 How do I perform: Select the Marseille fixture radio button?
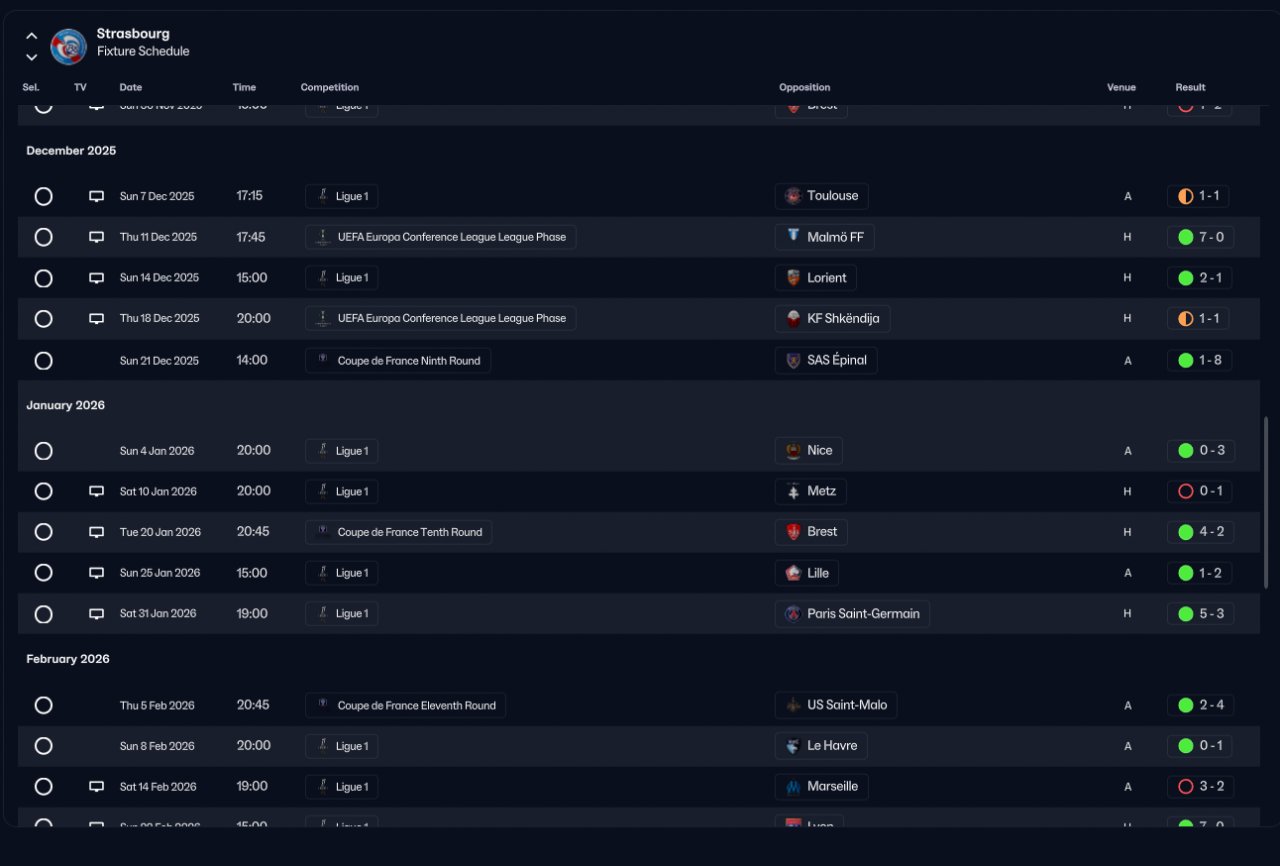coord(44,787)
